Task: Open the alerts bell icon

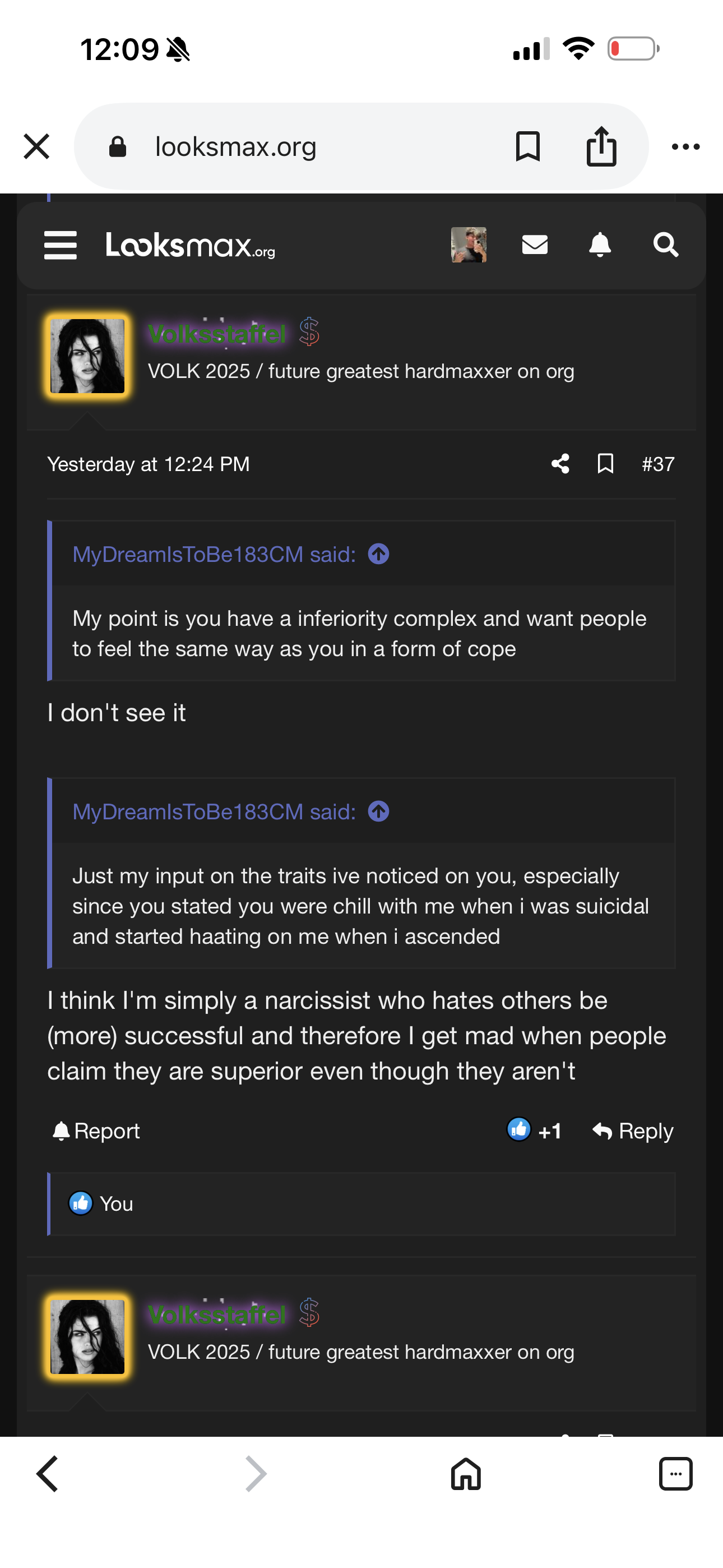Action: click(600, 245)
